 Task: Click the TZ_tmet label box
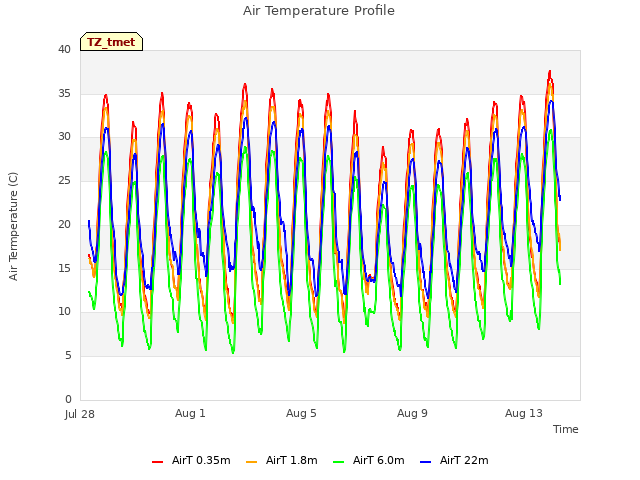[111, 42]
